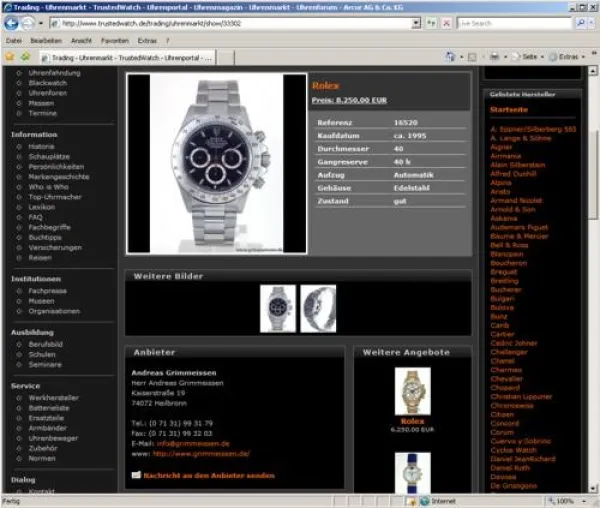The width and height of the screenshot is (600, 508).
Task: Click the Audemars Piguet brand link
Action: pos(519,227)
